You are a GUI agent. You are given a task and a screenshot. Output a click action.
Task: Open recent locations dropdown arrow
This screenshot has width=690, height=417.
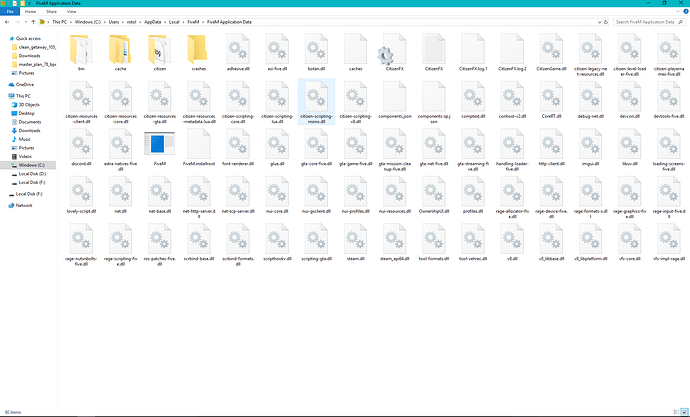coord(26,22)
